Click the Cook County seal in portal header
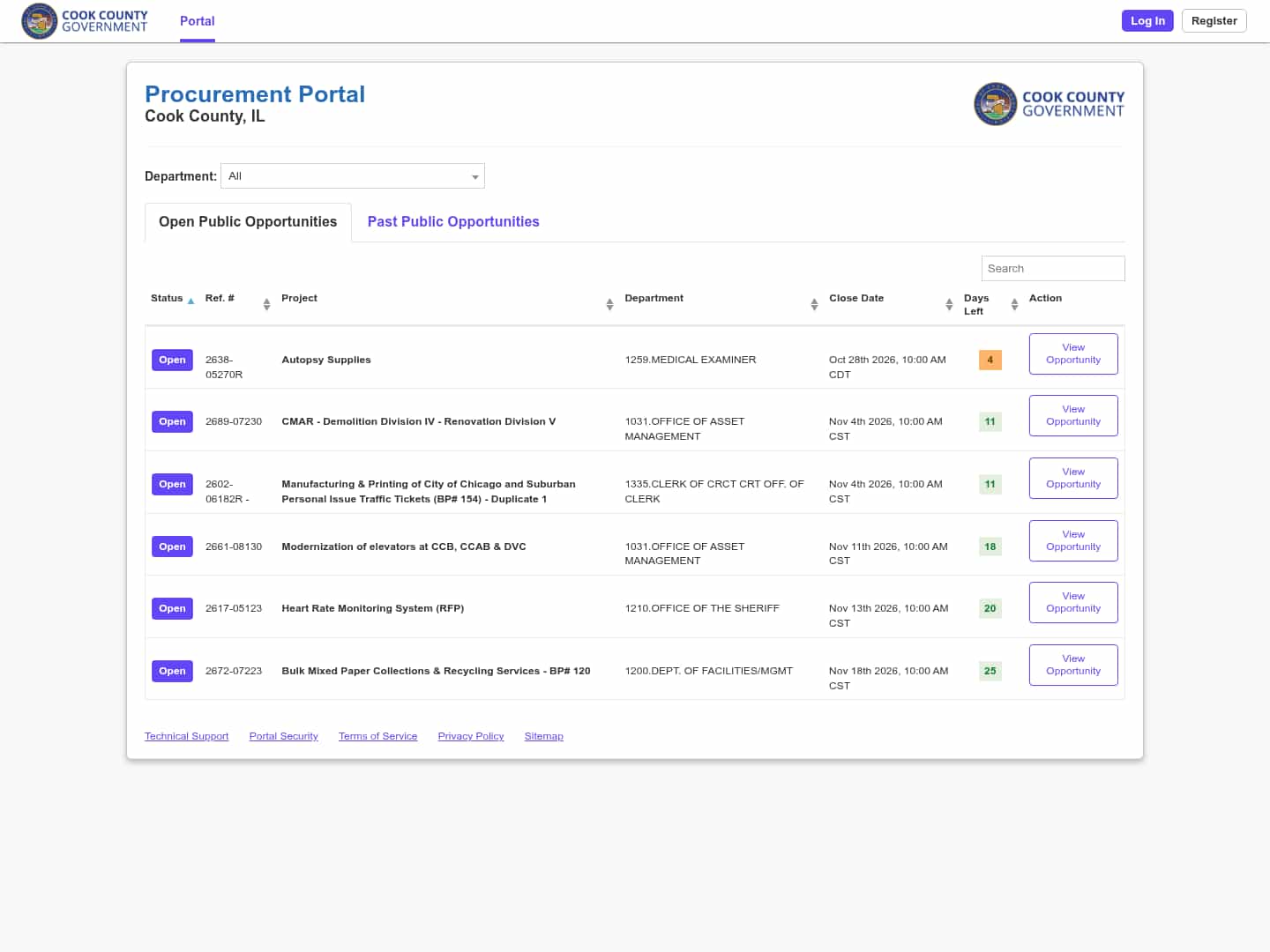The image size is (1270, 952). coord(996,104)
